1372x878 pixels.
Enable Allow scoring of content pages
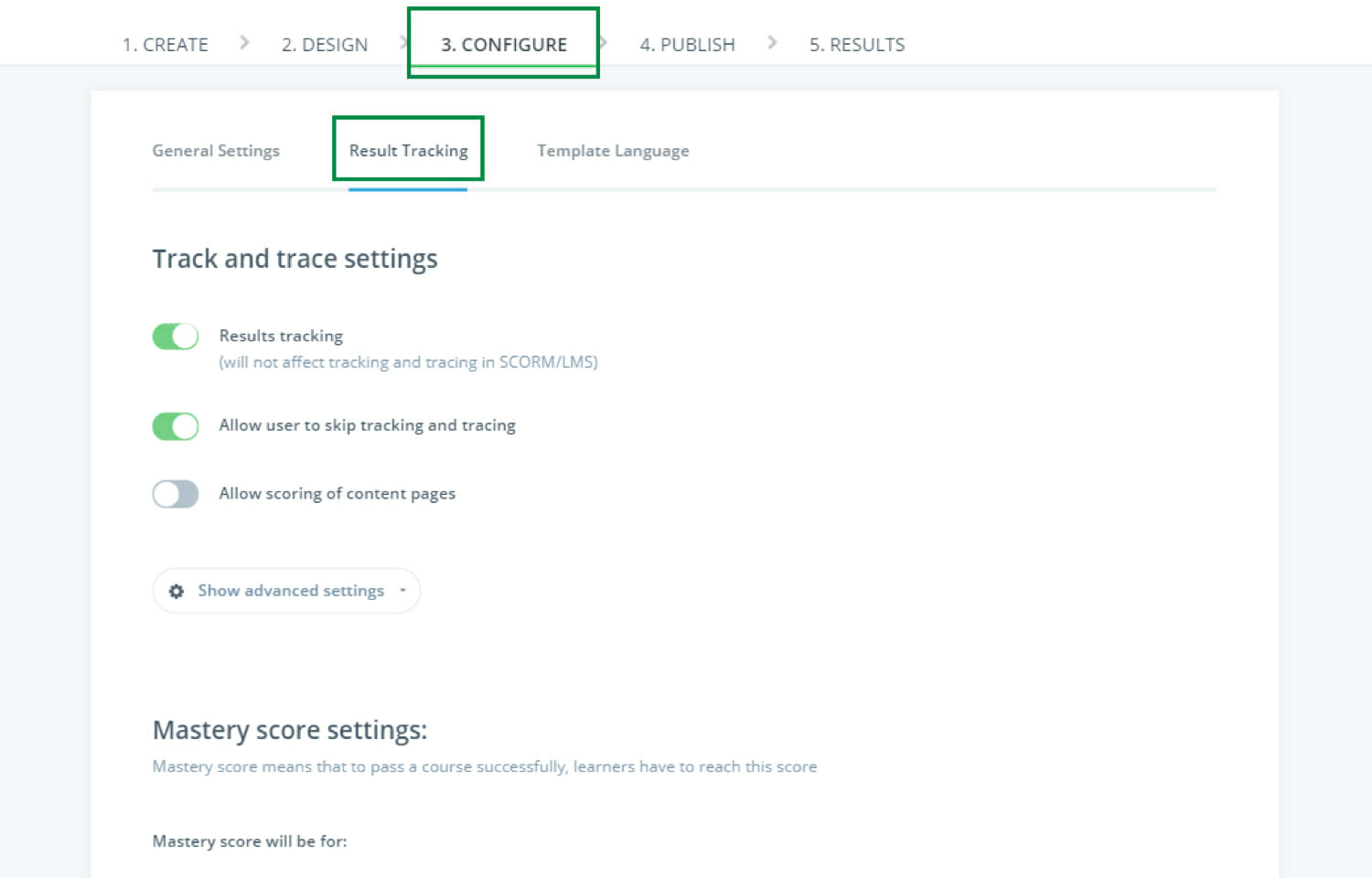pos(176,494)
